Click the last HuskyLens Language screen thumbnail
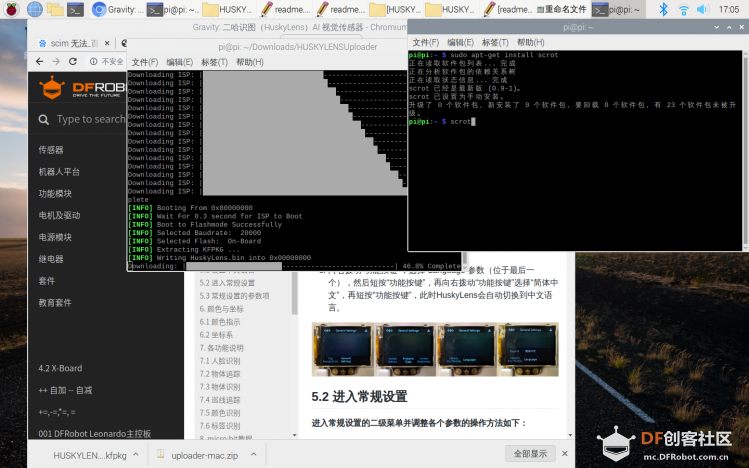This screenshot has width=749, height=468. 528,350
